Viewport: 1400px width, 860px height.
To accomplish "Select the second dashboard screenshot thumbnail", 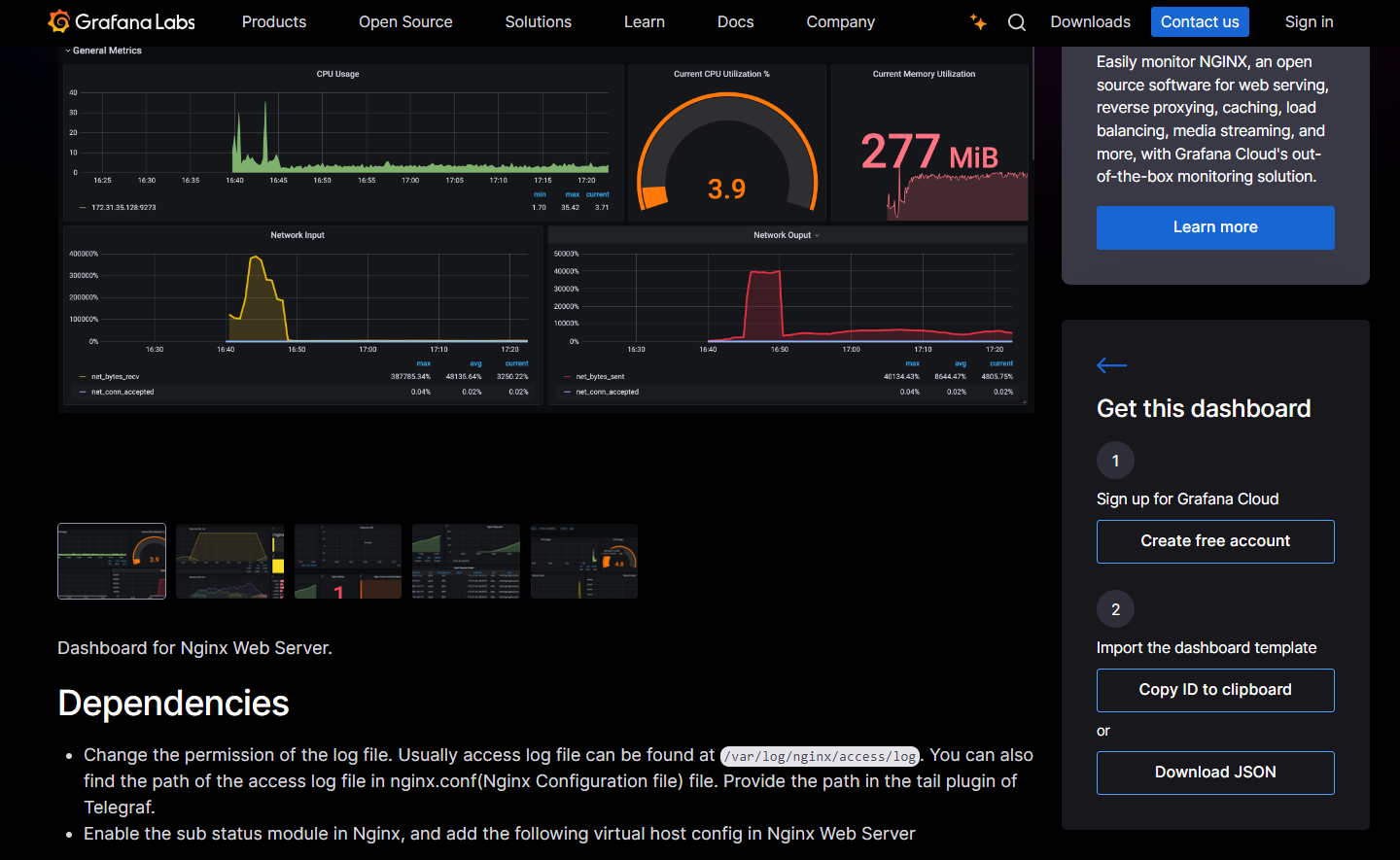I will coord(230,562).
